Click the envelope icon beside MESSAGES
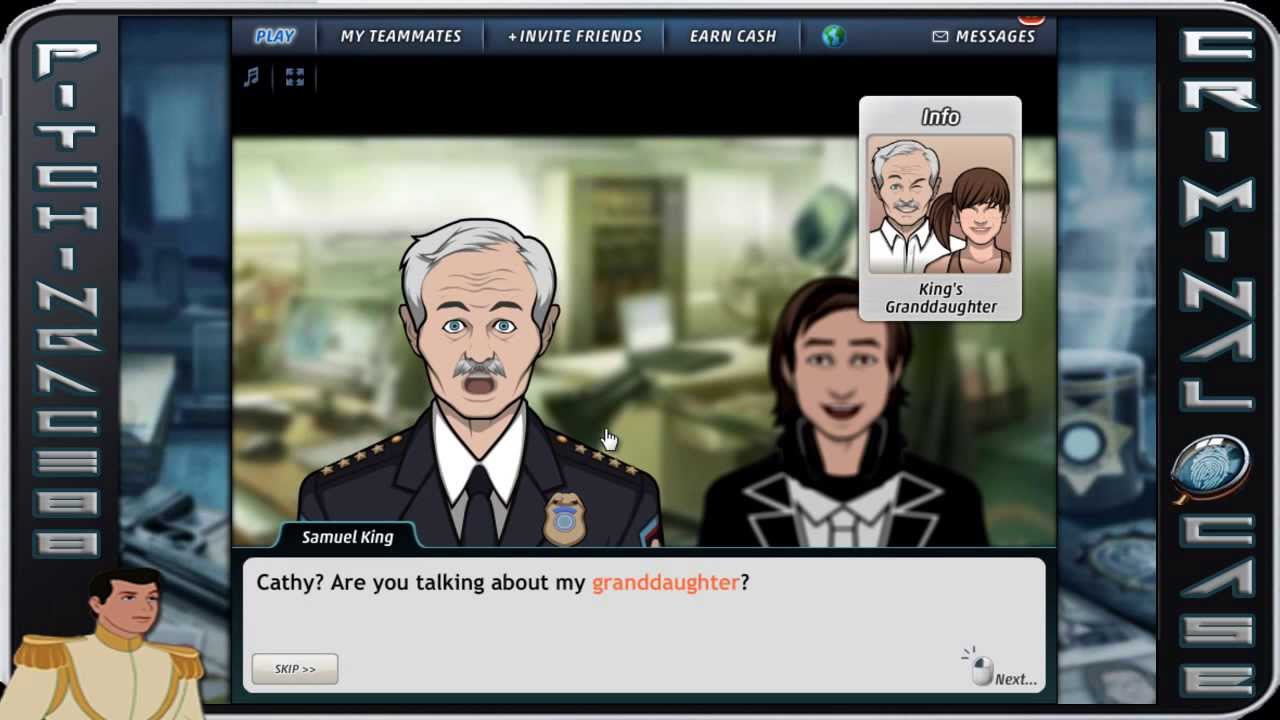Viewport: 1280px width, 720px height. click(940, 36)
